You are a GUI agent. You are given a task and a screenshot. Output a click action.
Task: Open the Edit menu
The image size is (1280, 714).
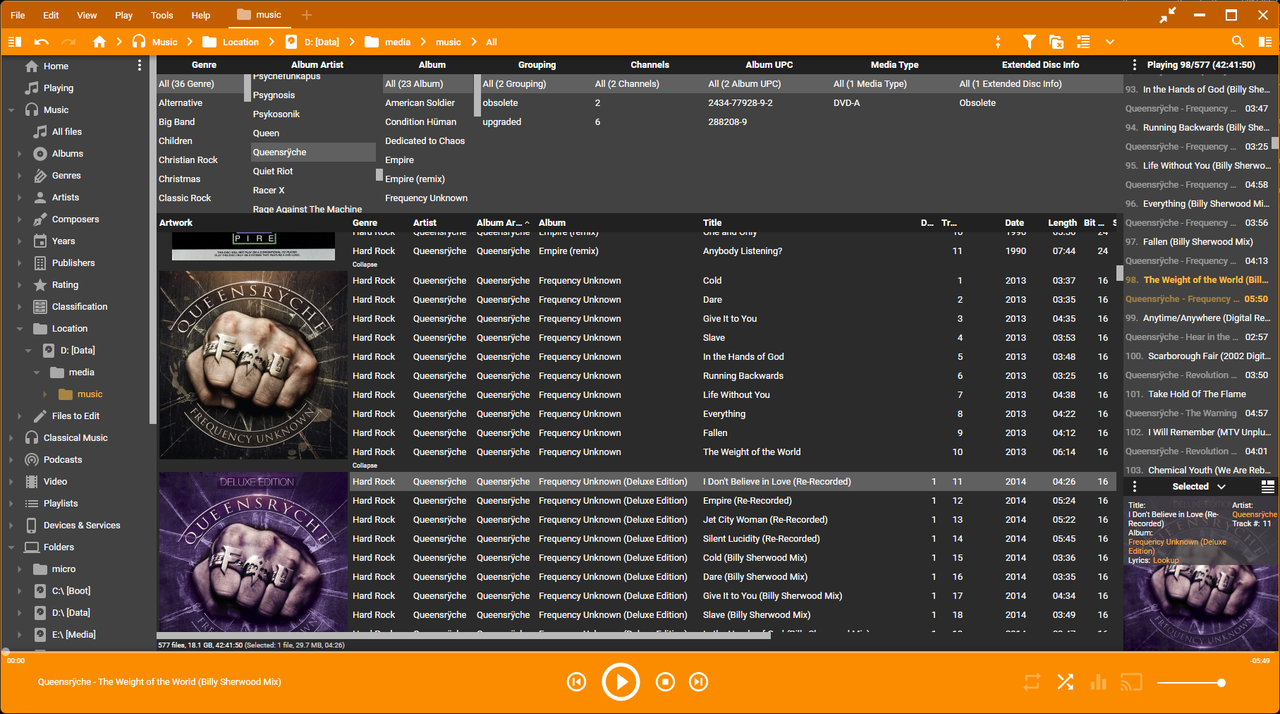[51, 15]
